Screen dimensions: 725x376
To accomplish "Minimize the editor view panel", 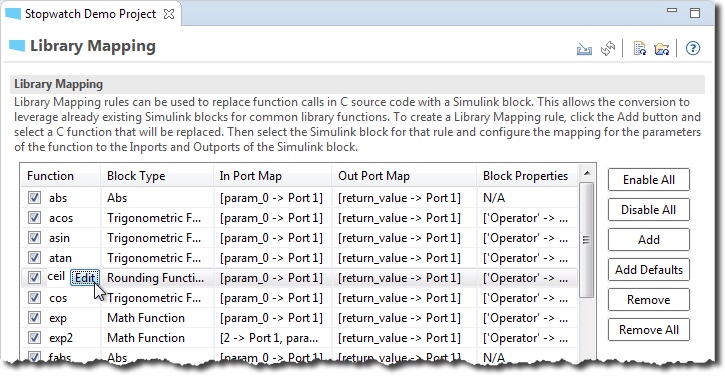I will point(672,10).
